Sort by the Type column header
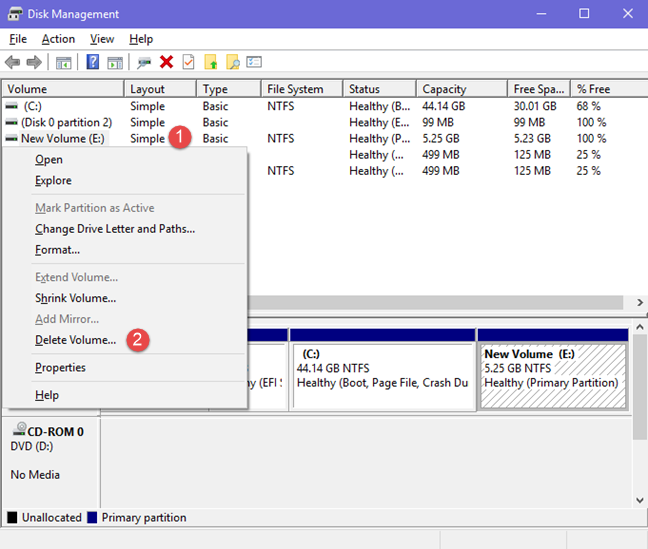 229,89
